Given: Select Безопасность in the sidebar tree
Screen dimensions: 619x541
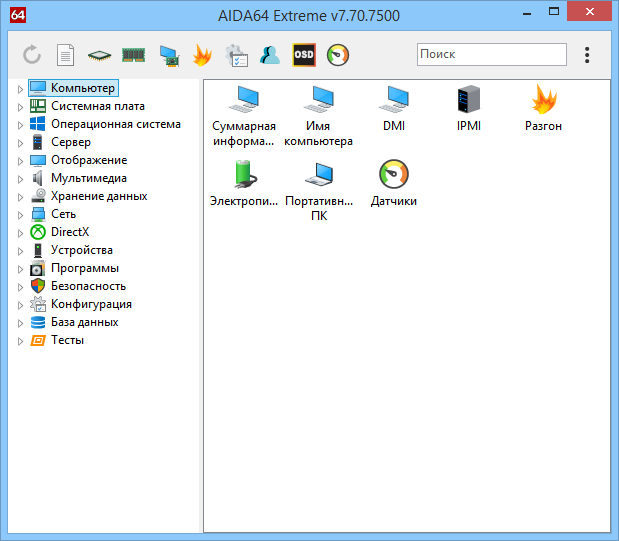Looking at the screenshot, I should tap(88, 286).
